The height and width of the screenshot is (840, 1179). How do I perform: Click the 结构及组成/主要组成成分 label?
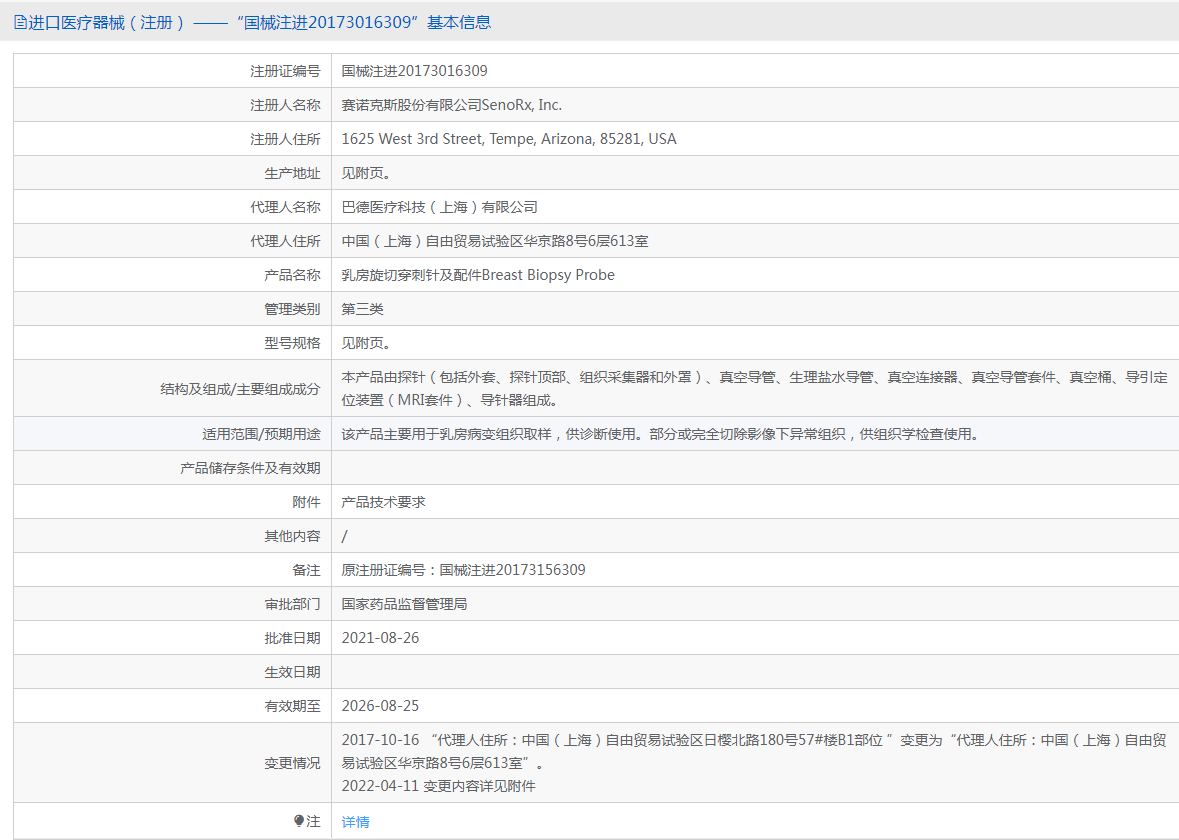240,390
